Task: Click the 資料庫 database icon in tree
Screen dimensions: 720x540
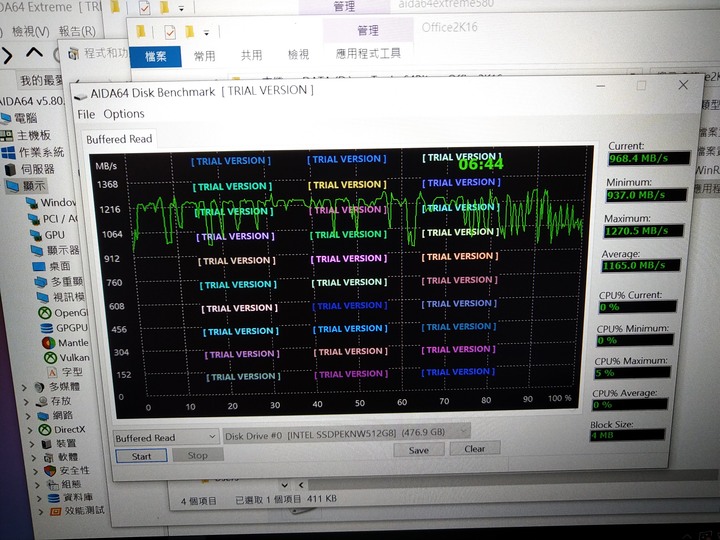Action: click(x=54, y=498)
